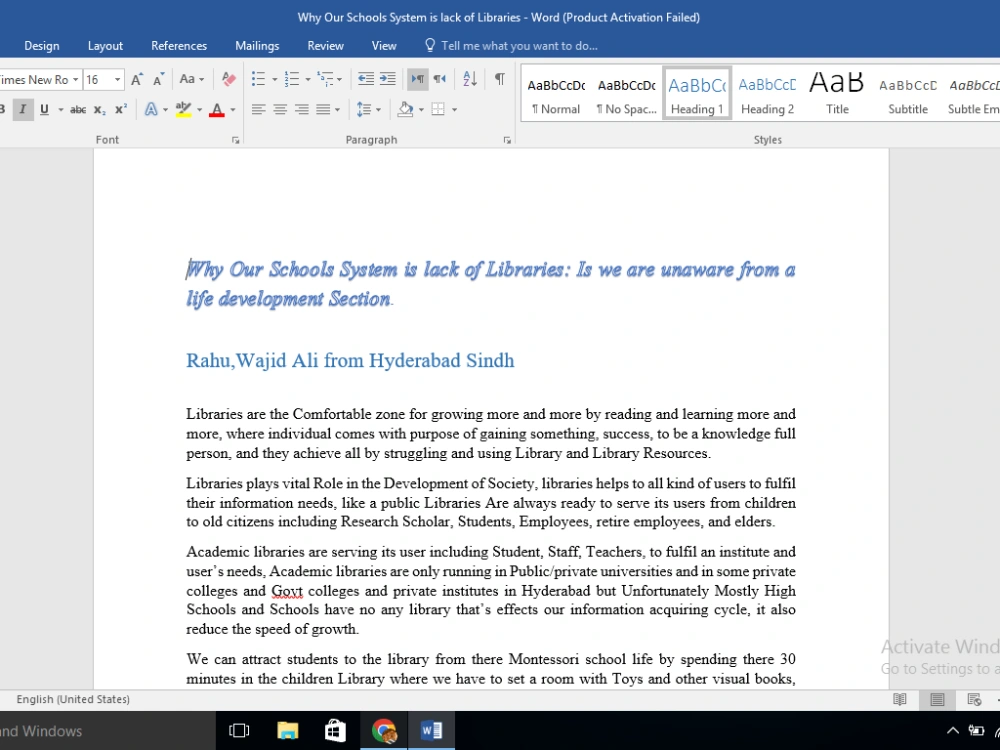Screen dimensions: 1000x750
Task: Expand bullet library dropdown arrow
Action: (x=275, y=80)
